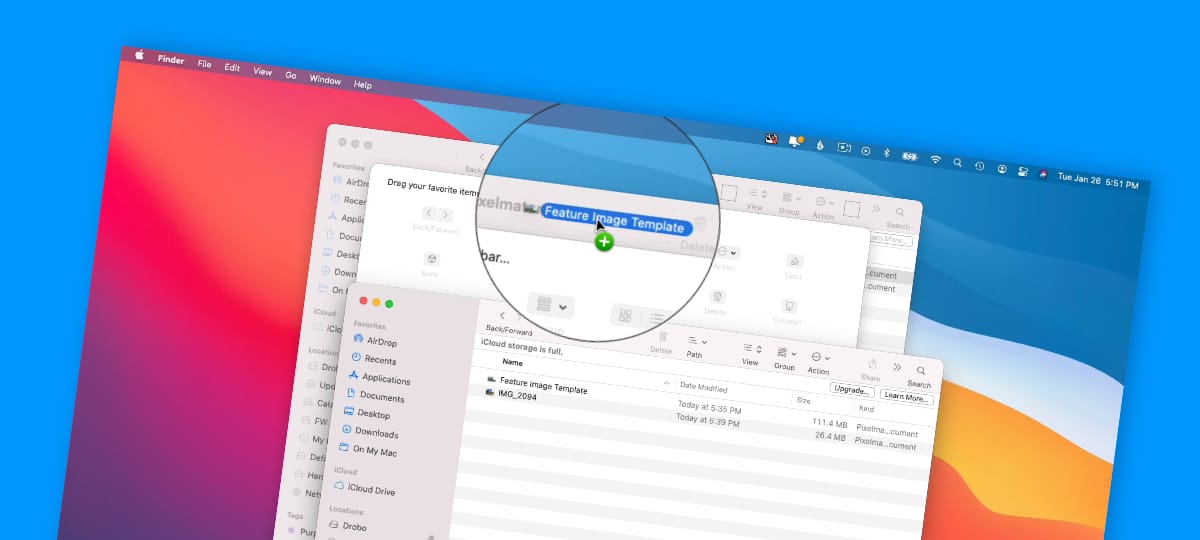Show more toolbar items via chevrons
This screenshot has height=540, width=1200.
897,367
